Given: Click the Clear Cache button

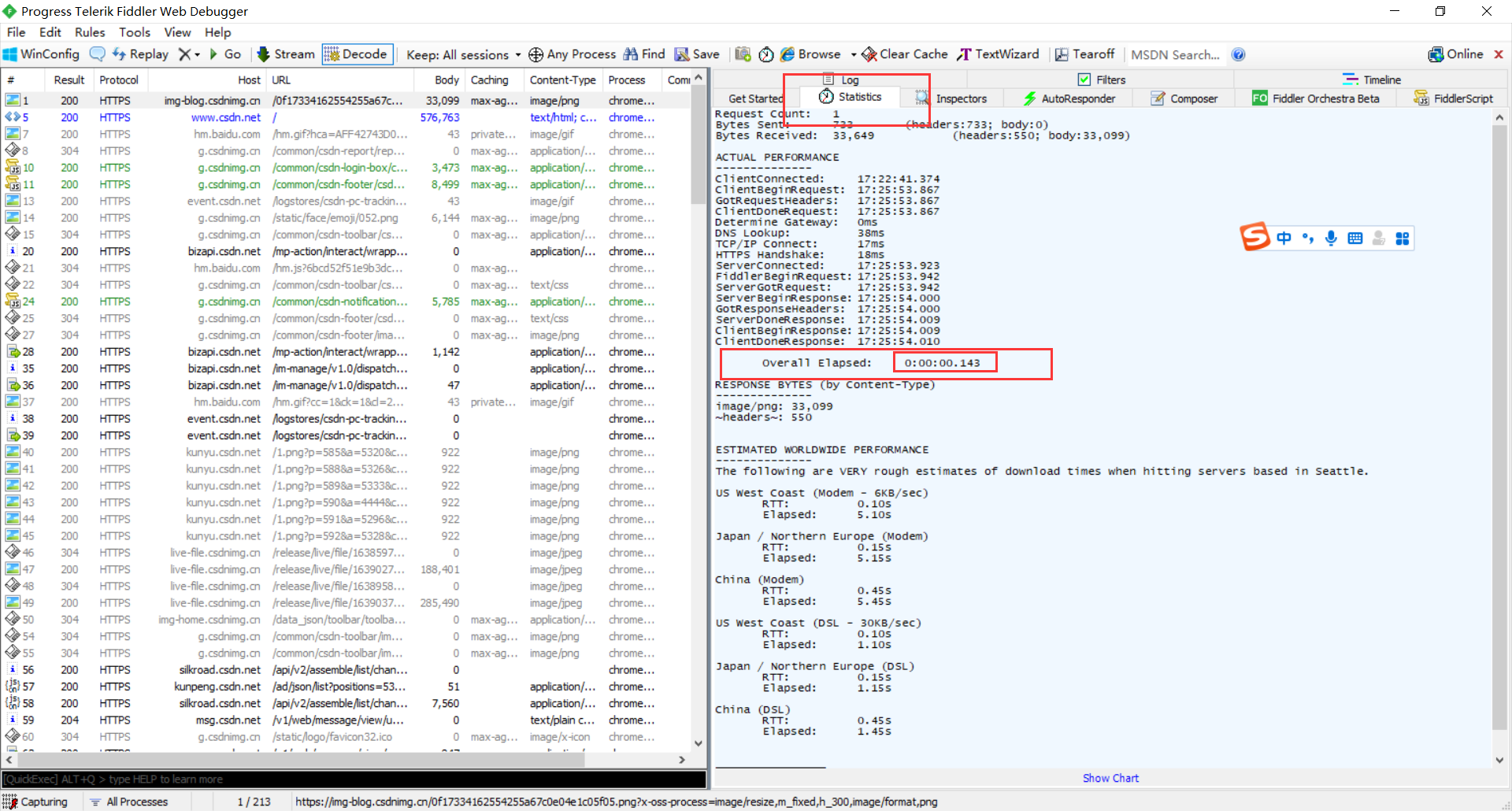Looking at the screenshot, I should point(905,54).
